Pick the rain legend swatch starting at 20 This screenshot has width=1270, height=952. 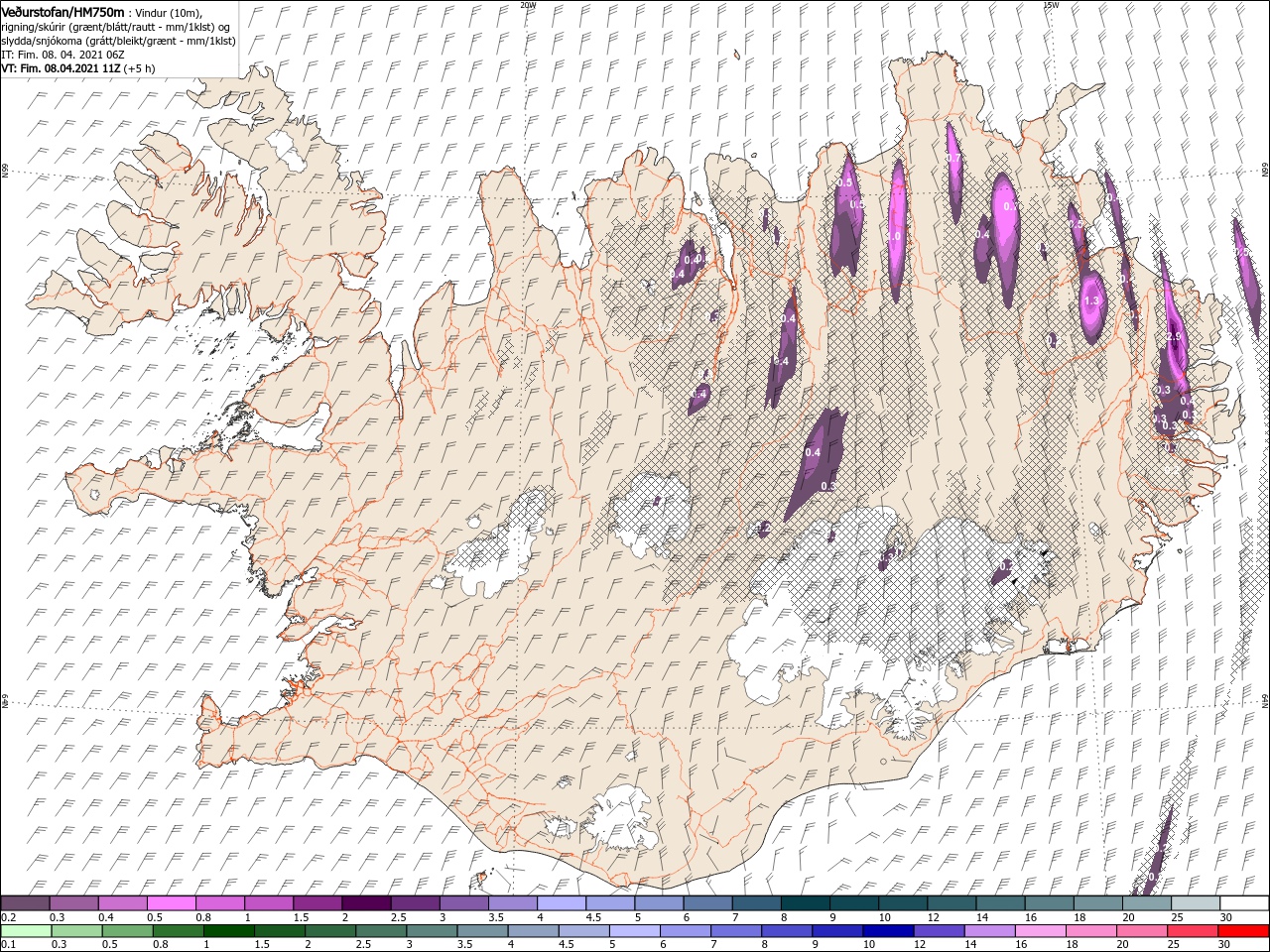pos(1142,931)
